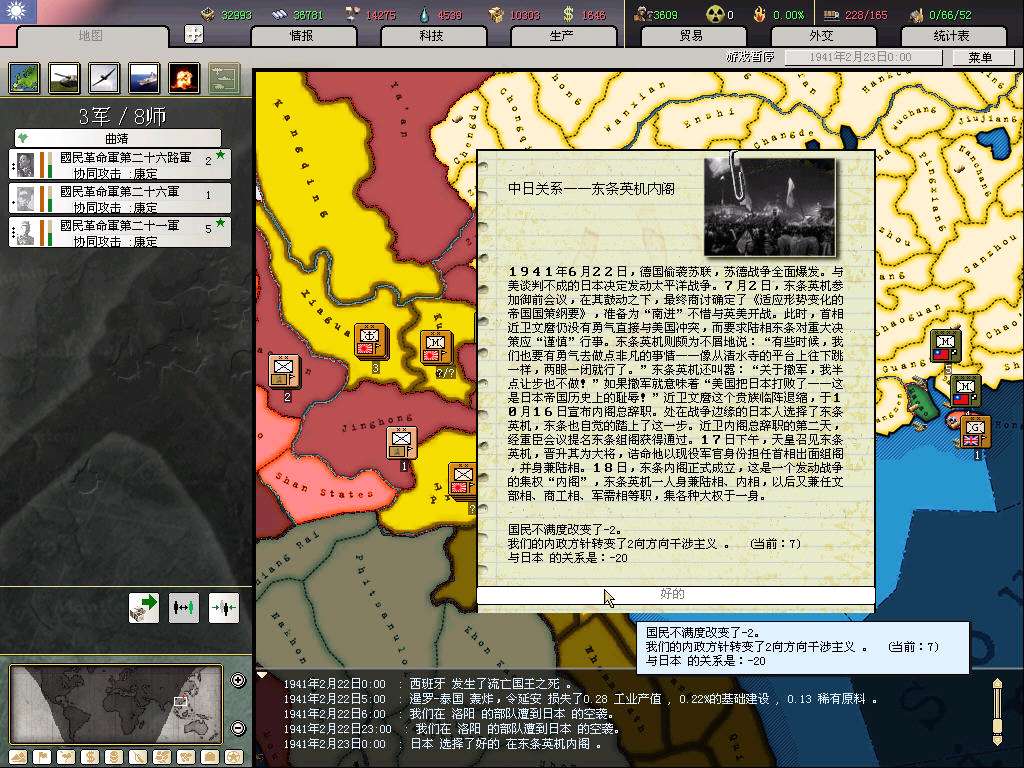Click event title 中日关系——东条英机内阁

[591, 189]
